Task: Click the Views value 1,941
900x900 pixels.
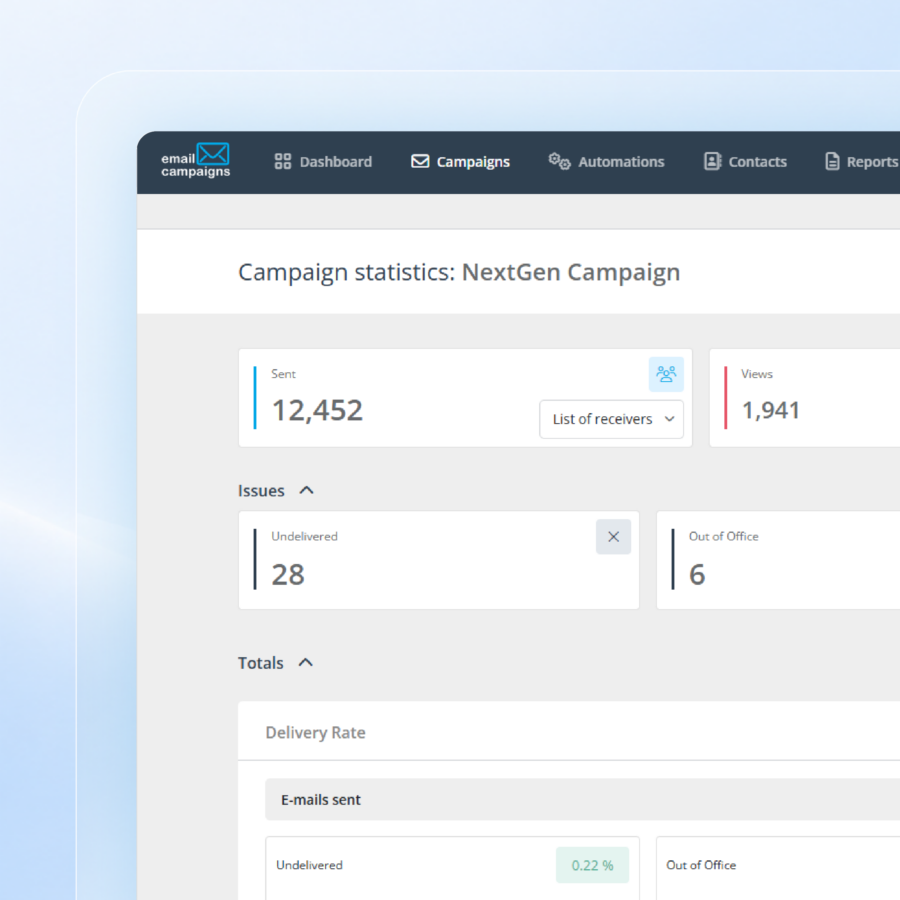Action: [771, 410]
